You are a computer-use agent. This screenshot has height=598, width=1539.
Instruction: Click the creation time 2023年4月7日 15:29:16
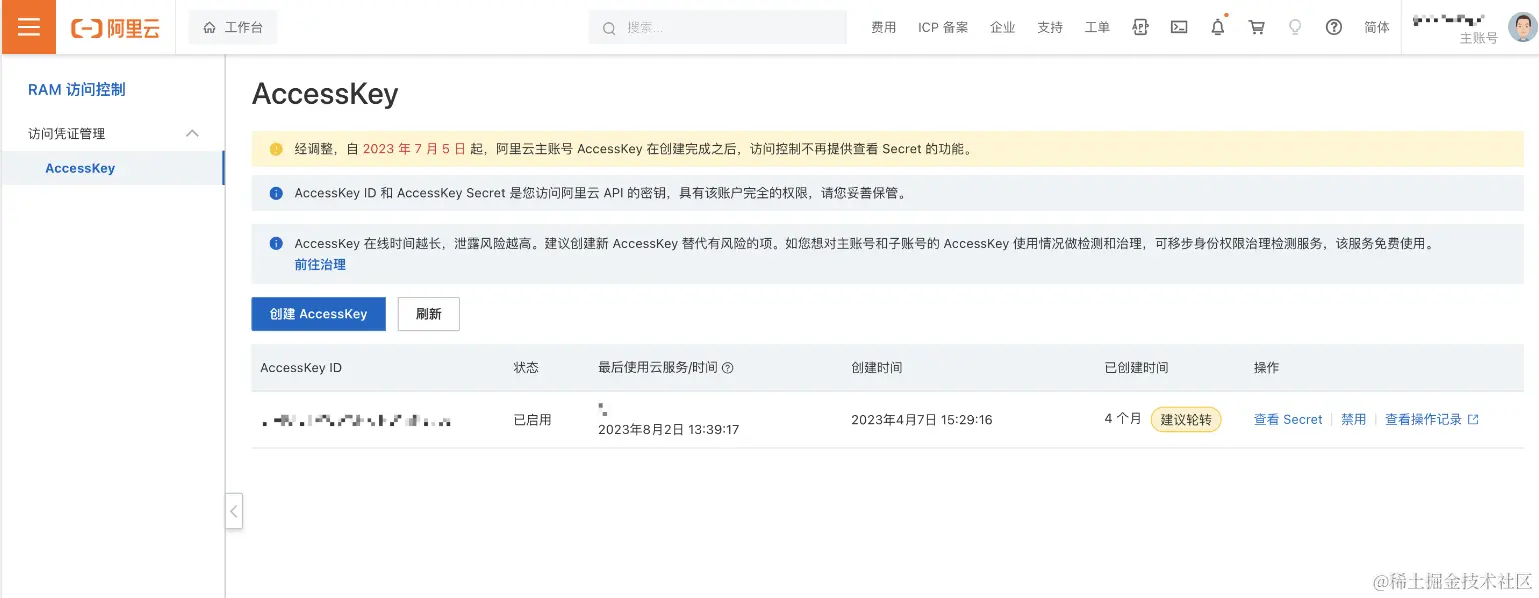tap(922, 420)
